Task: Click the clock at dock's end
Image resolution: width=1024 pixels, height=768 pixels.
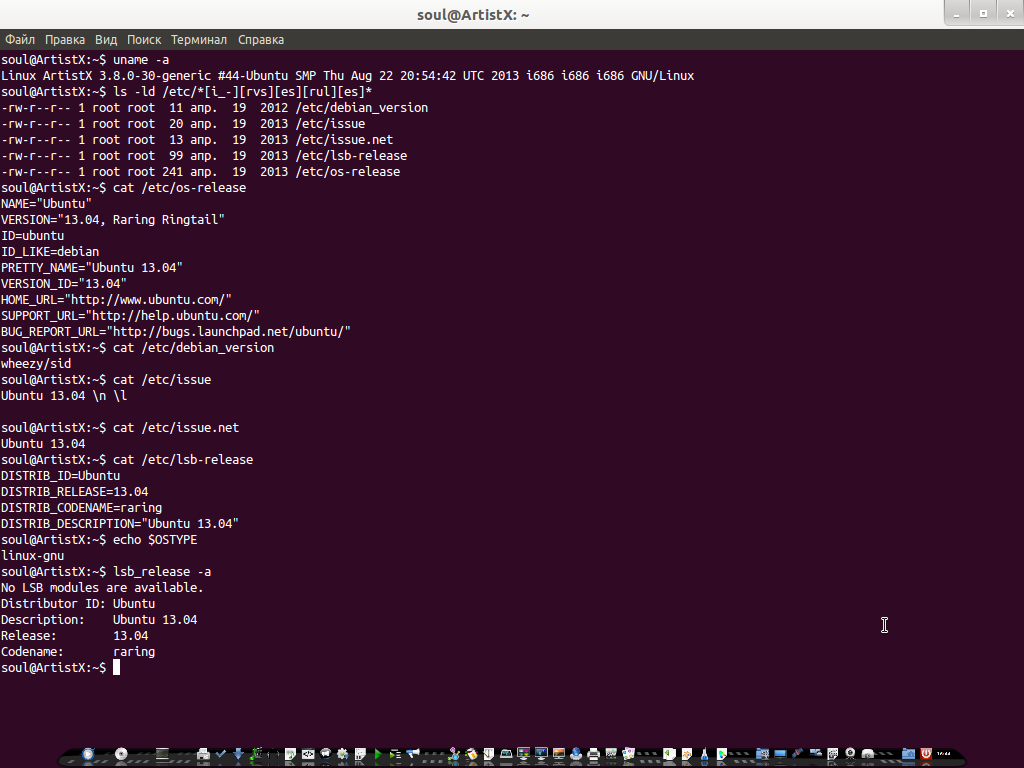Action: 944,754
